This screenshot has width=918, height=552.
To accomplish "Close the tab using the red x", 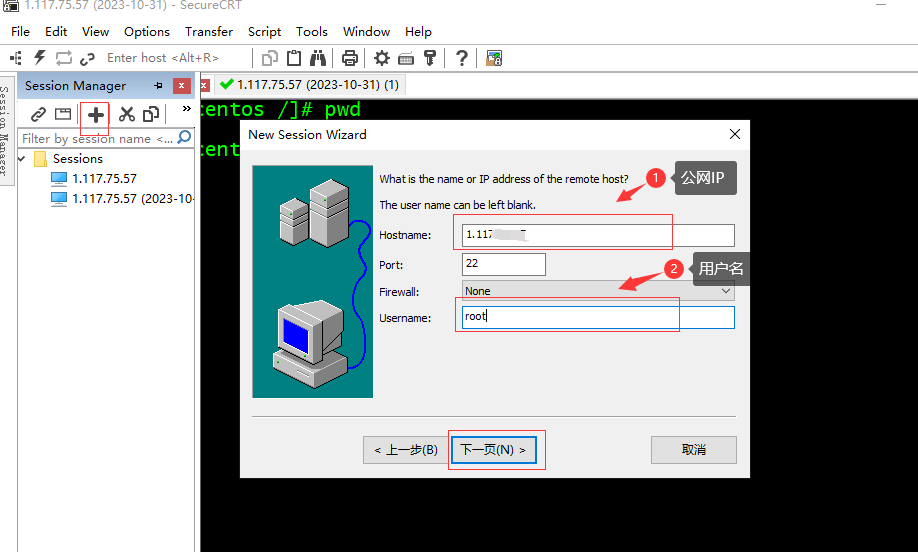I will (204, 85).
